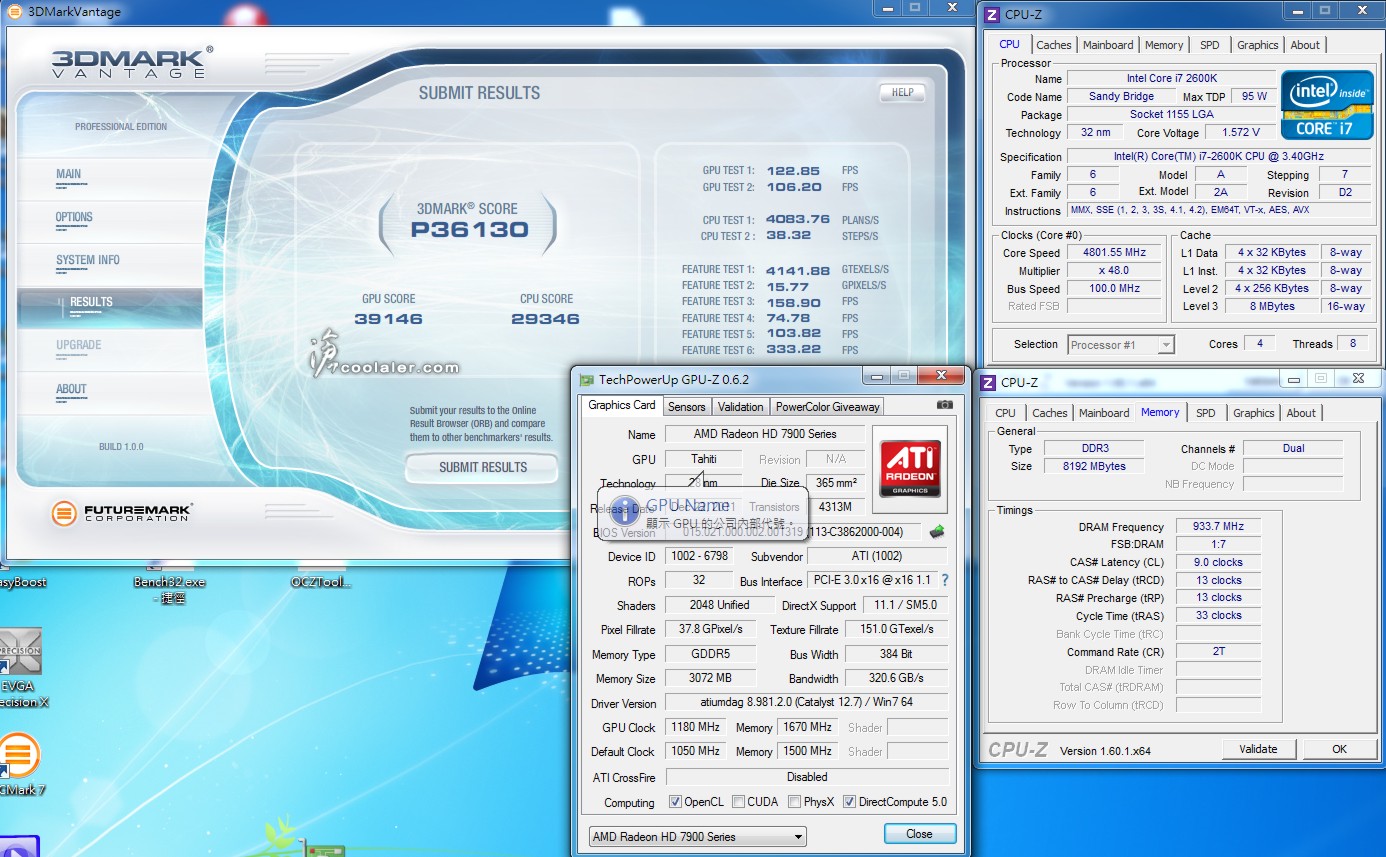The width and height of the screenshot is (1386, 857).
Task: Toggle the PhysX checkbox in GPU-Z
Action: [x=794, y=802]
